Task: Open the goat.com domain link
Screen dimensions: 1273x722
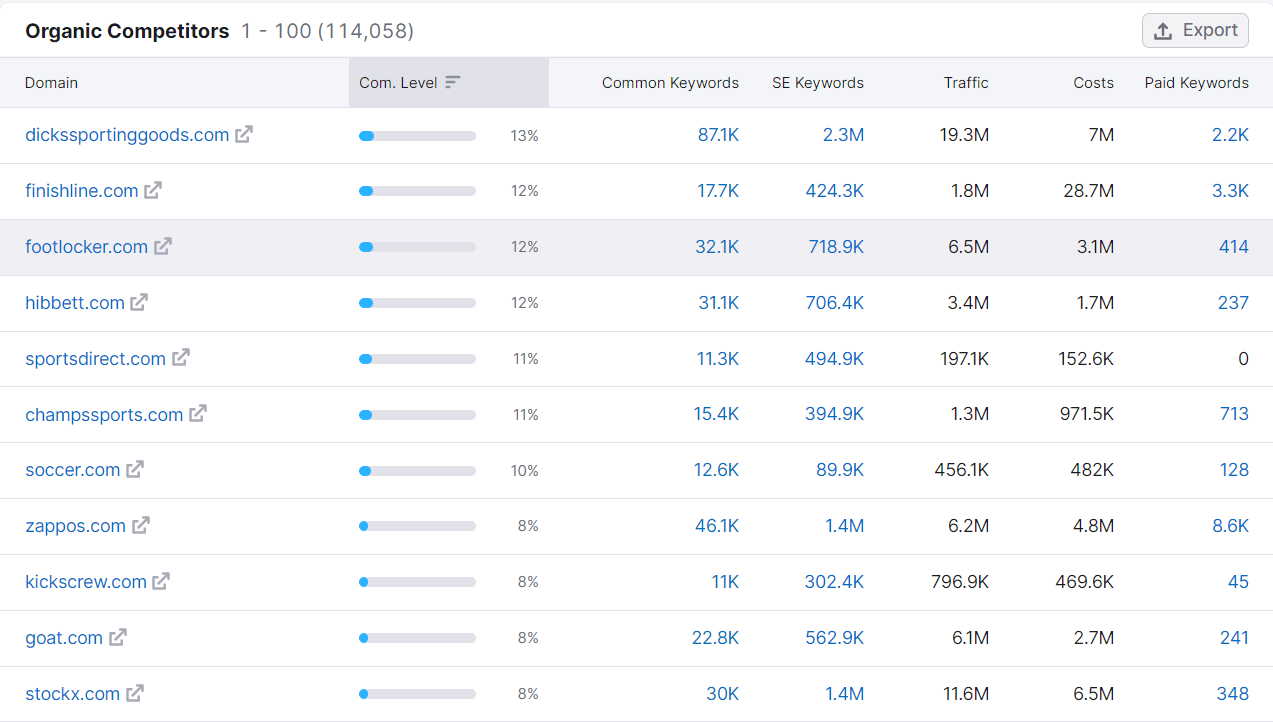Action: point(64,637)
